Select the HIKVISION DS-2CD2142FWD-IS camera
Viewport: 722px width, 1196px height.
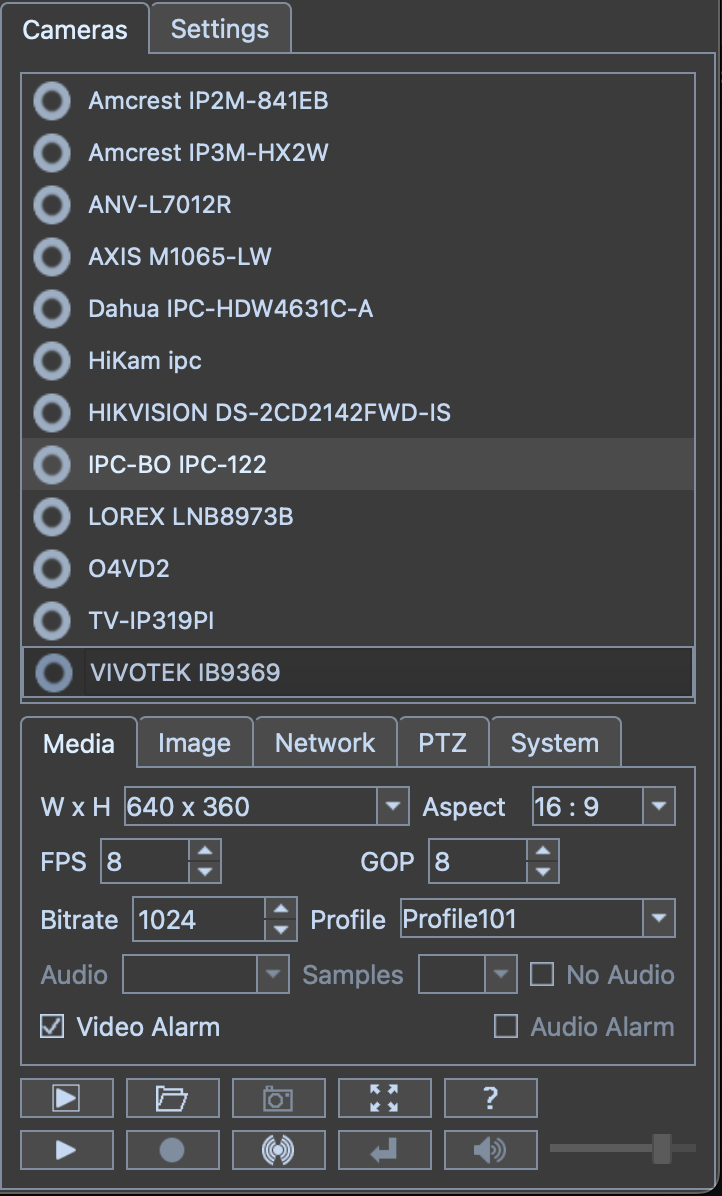269,412
